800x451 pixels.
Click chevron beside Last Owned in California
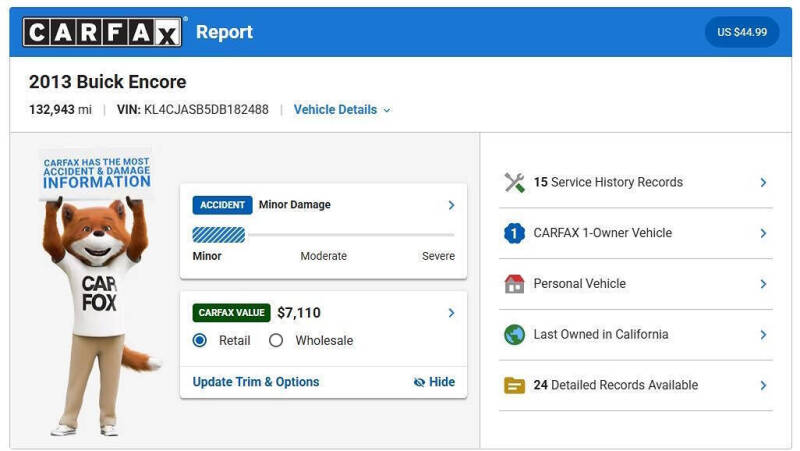763,335
